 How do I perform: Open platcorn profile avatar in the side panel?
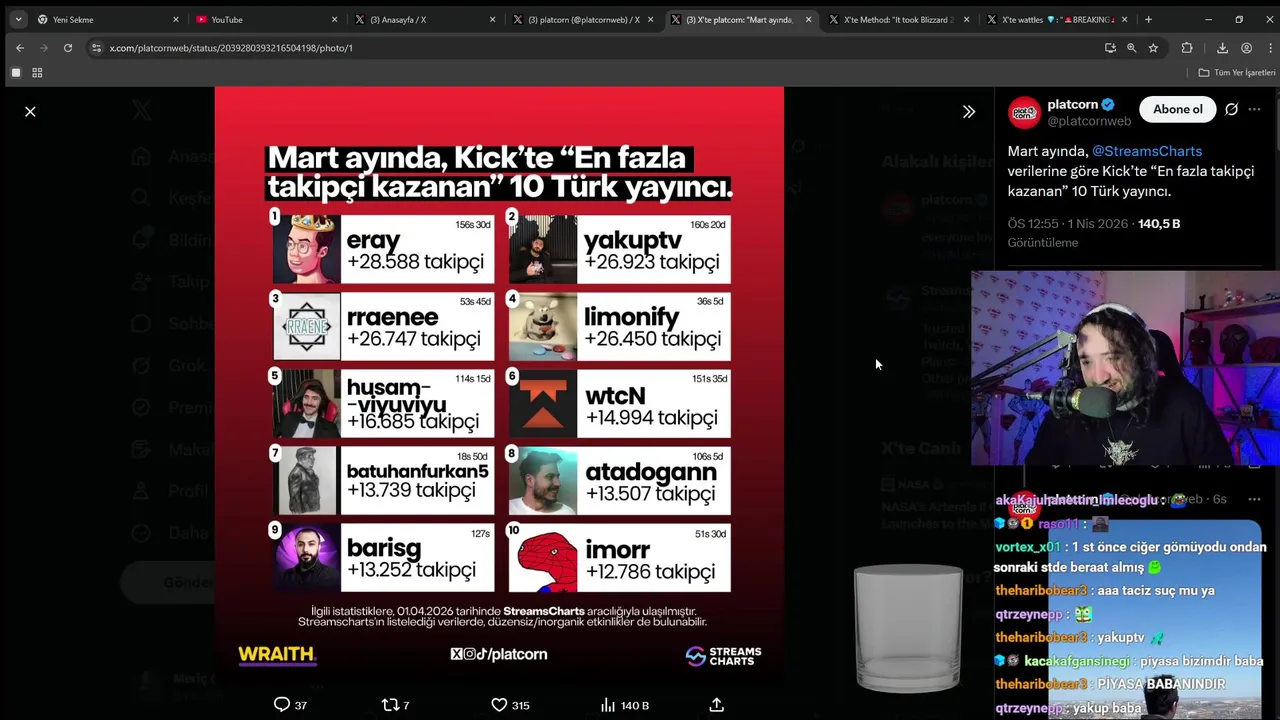point(1024,112)
